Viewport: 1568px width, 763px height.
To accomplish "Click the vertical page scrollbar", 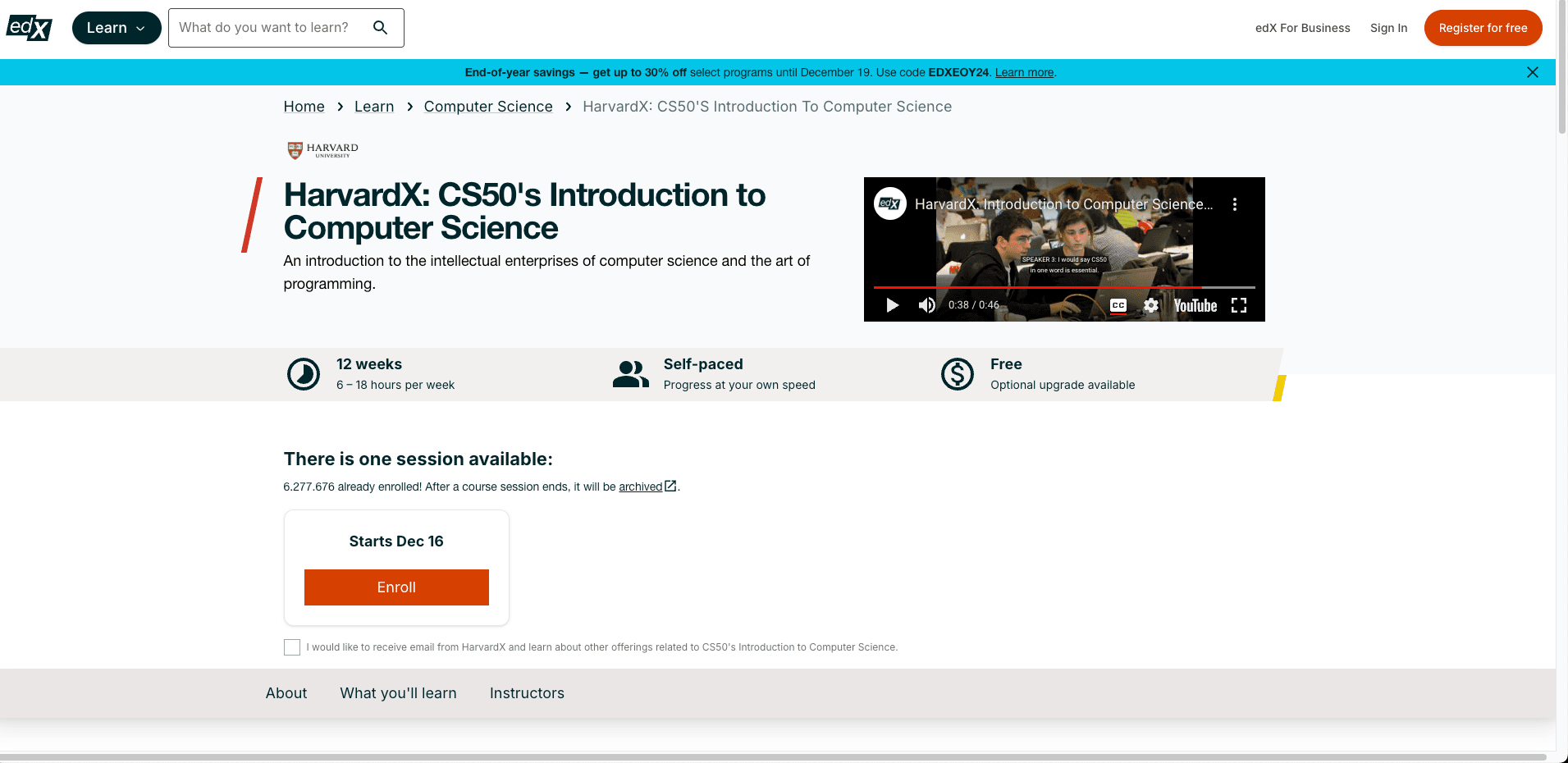I will click(1561, 67).
